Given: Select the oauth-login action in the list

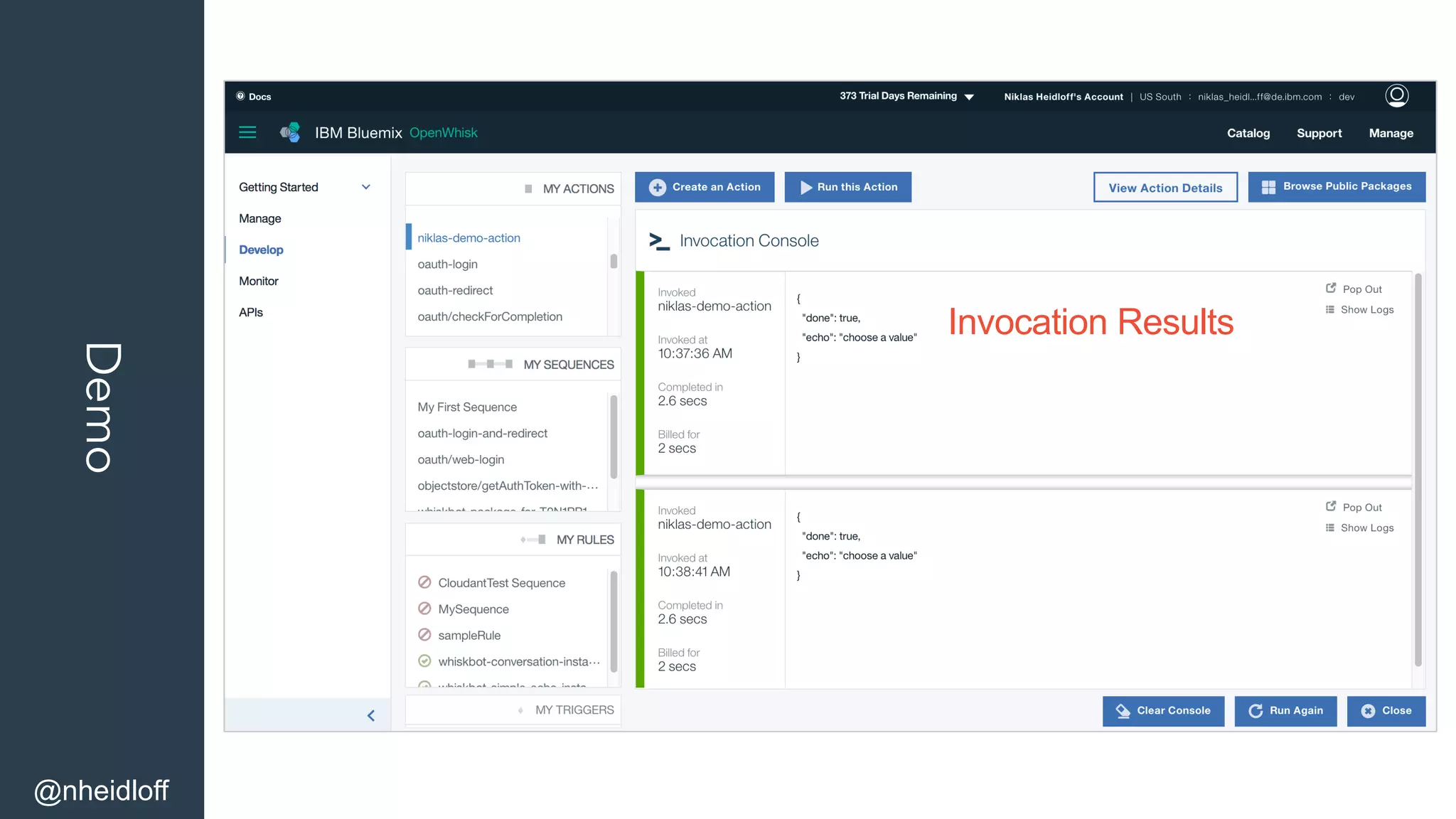Looking at the screenshot, I should 447,264.
